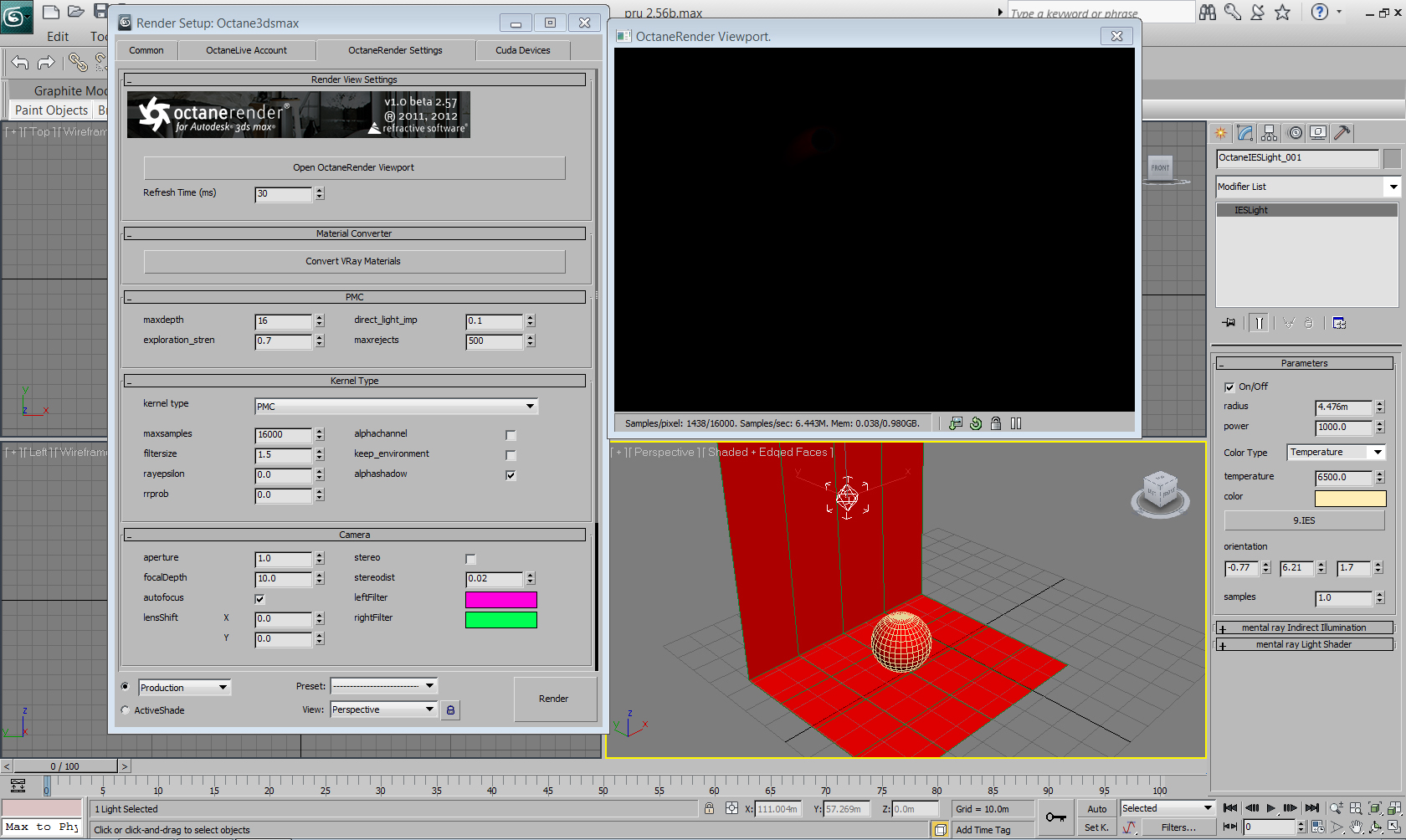Expand mental ray Light Shader rollout
Screen dimensions: 1406x840
point(1304,644)
